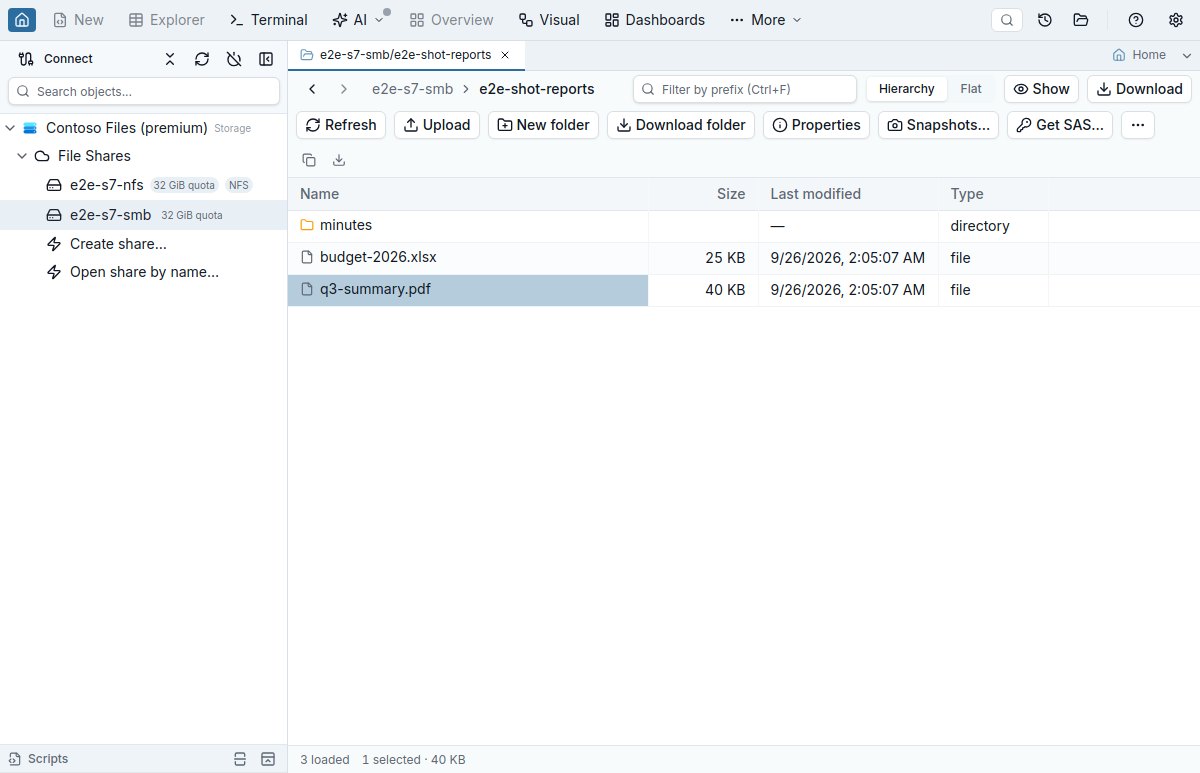Viewport: 1200px width, 773px height.
Task: Open the New menu item
Action: 78,20
